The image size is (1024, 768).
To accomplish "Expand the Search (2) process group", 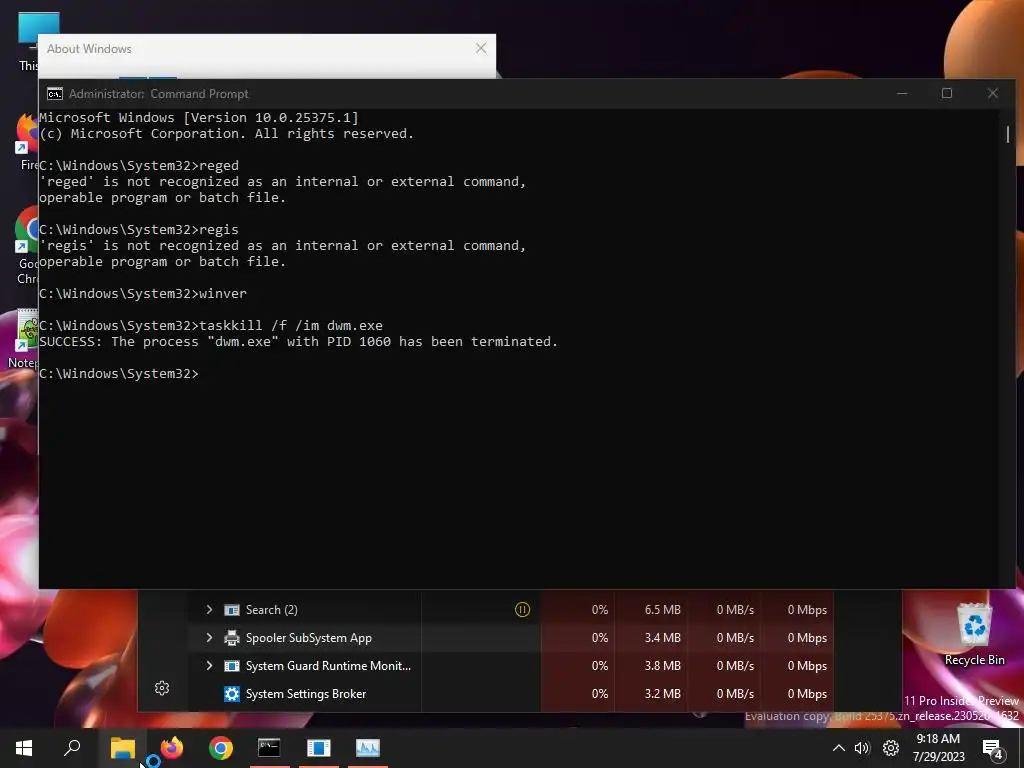I will tap(209, 609).
